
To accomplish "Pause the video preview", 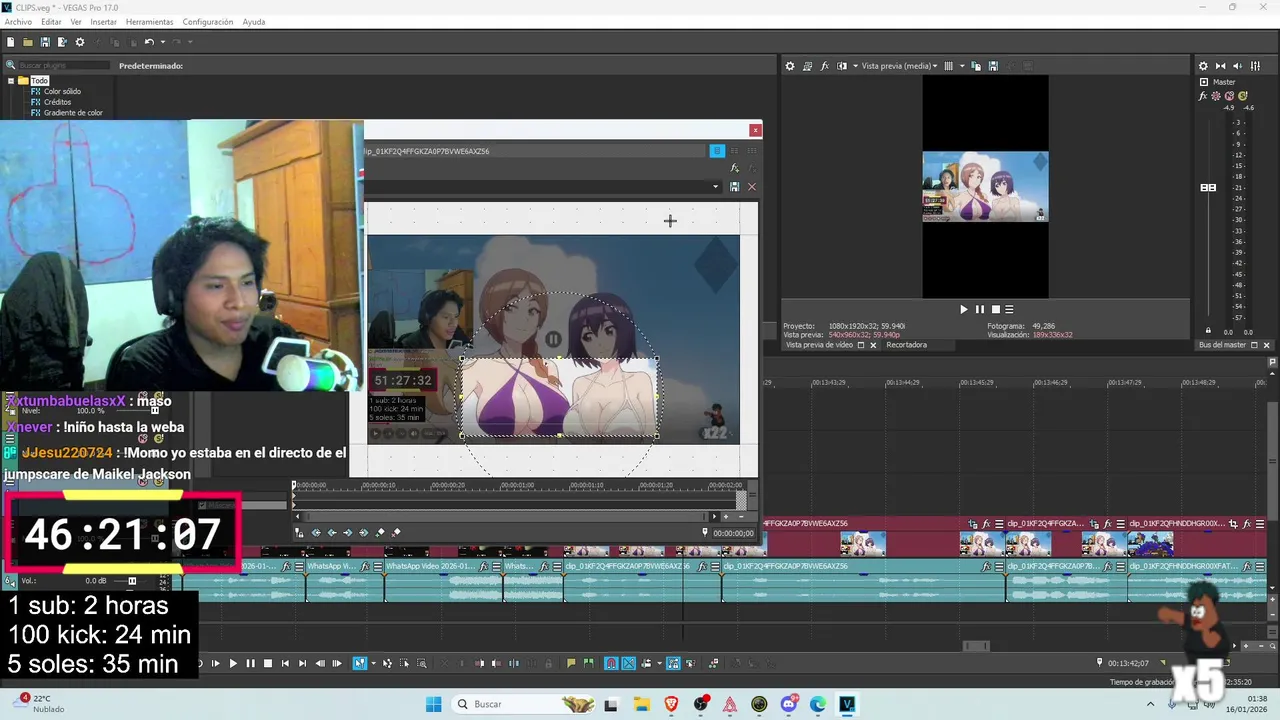I will click(979, 310).
